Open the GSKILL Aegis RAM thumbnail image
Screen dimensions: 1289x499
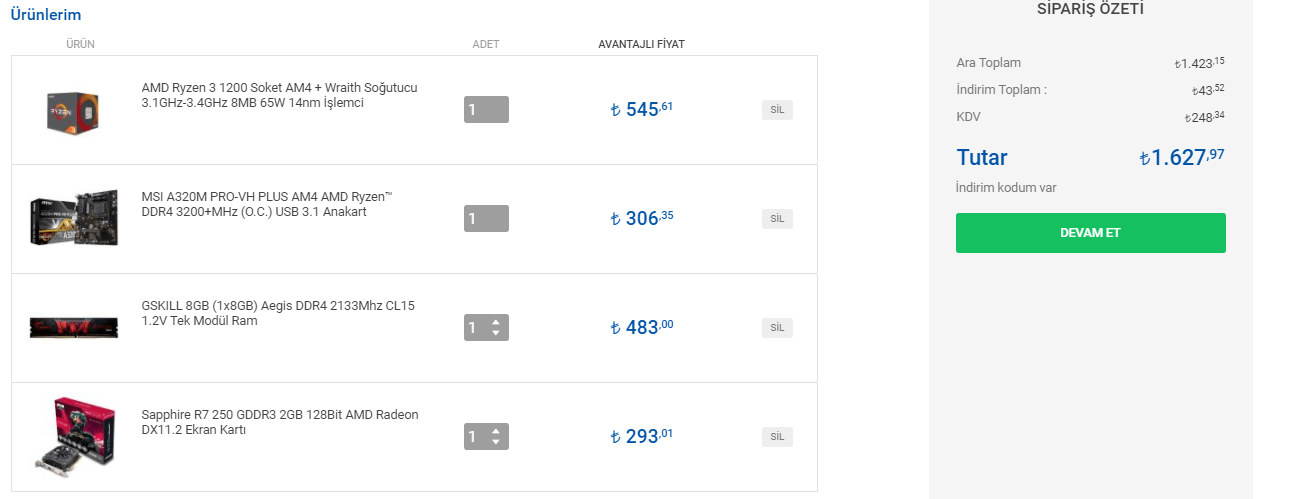pyautogui.click(x=74, y=327)
